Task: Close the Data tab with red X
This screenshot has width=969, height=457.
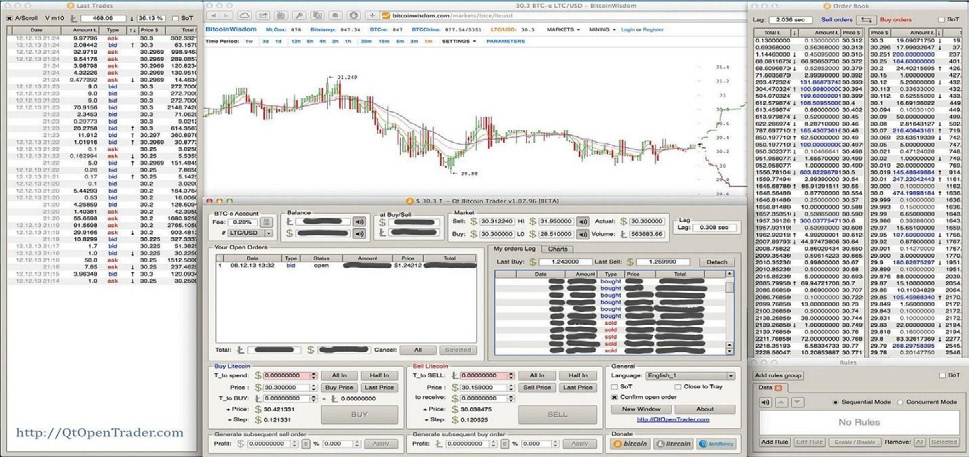Action: coord(779,388)
